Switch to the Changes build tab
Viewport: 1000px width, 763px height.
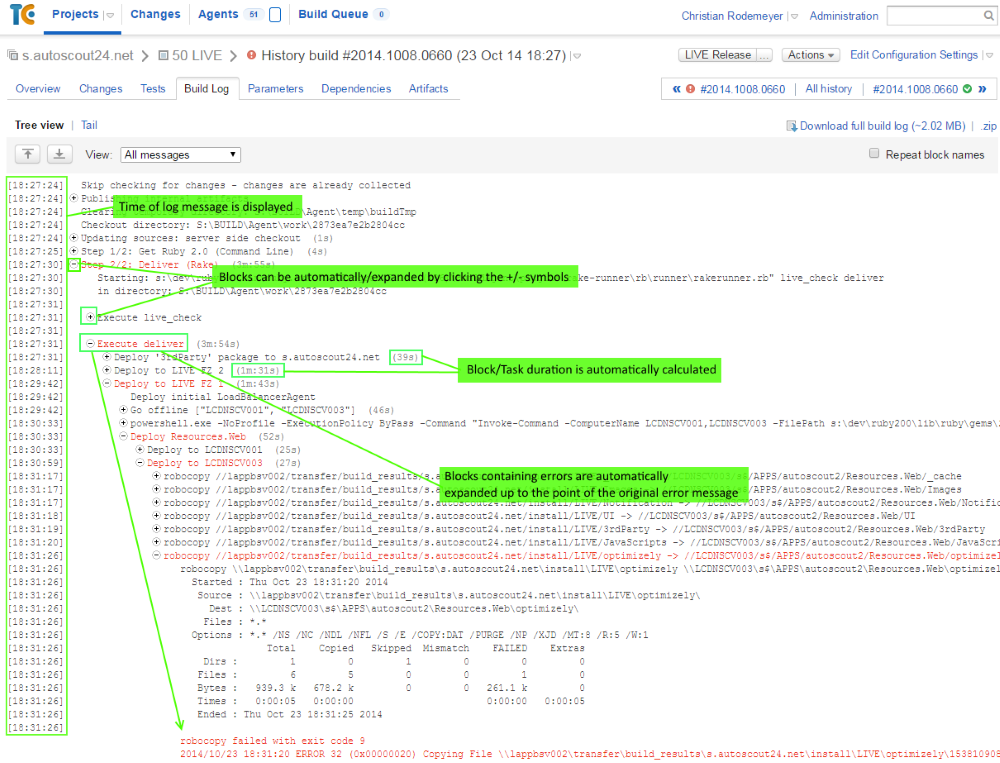coord(100,89)
